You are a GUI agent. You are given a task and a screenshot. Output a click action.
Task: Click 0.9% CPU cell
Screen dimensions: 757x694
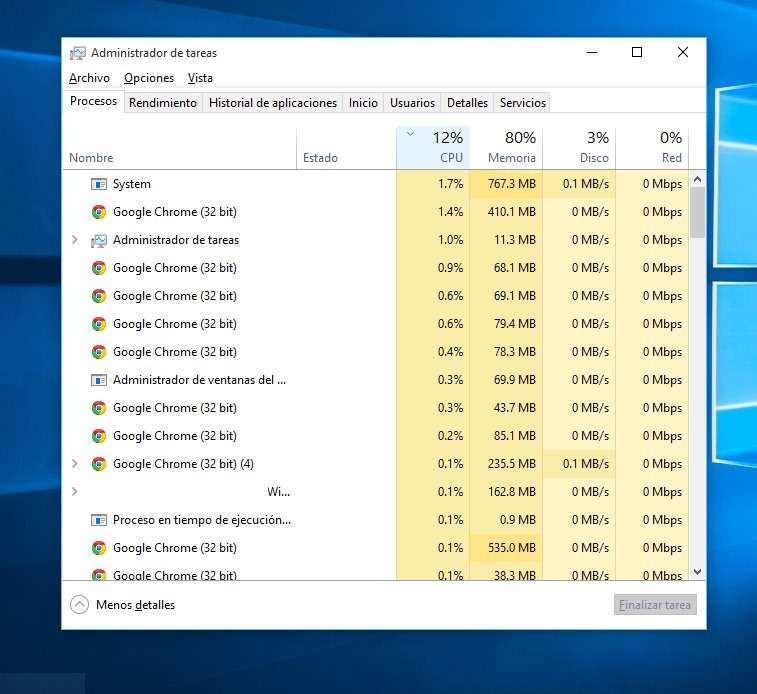(x=433, y=268)
